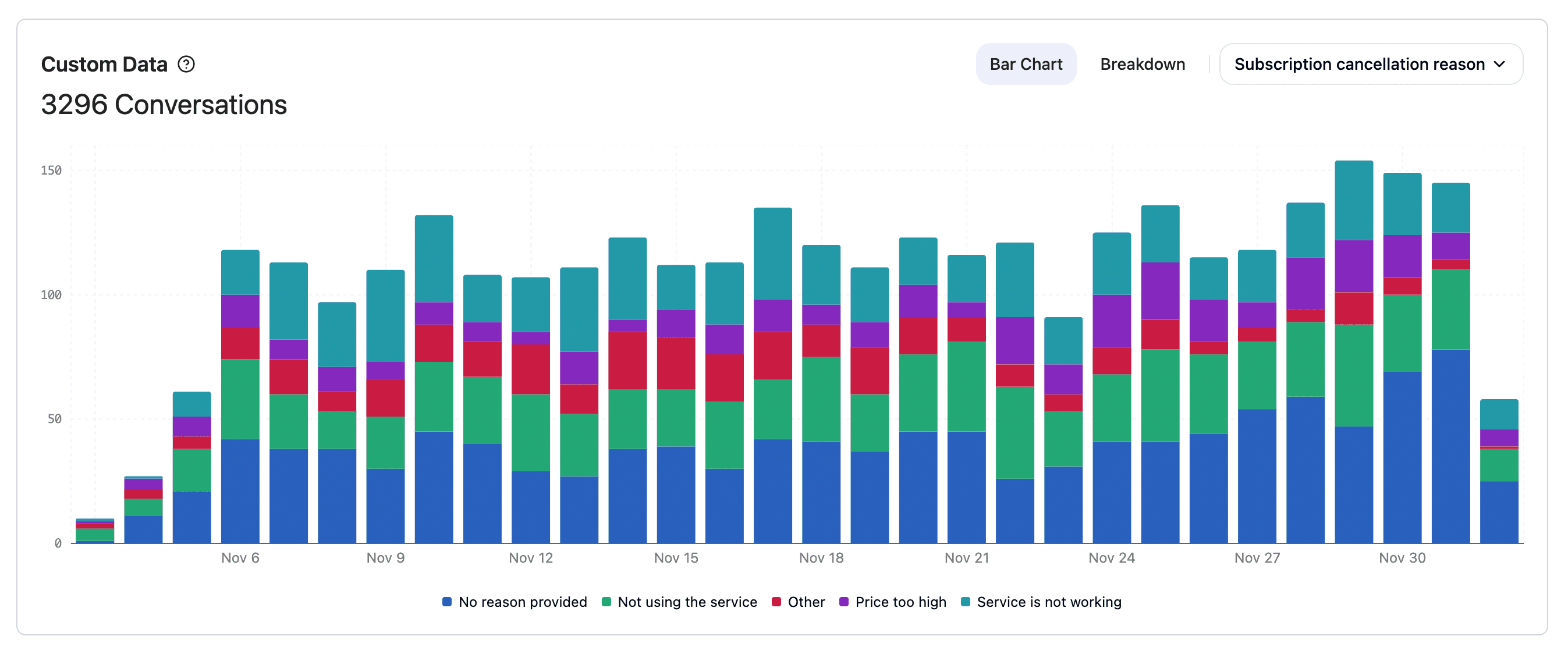Click the '3296 Conversations' total heading
The width and height of the screenshot is (1568, 661).
tap(164, 105)
